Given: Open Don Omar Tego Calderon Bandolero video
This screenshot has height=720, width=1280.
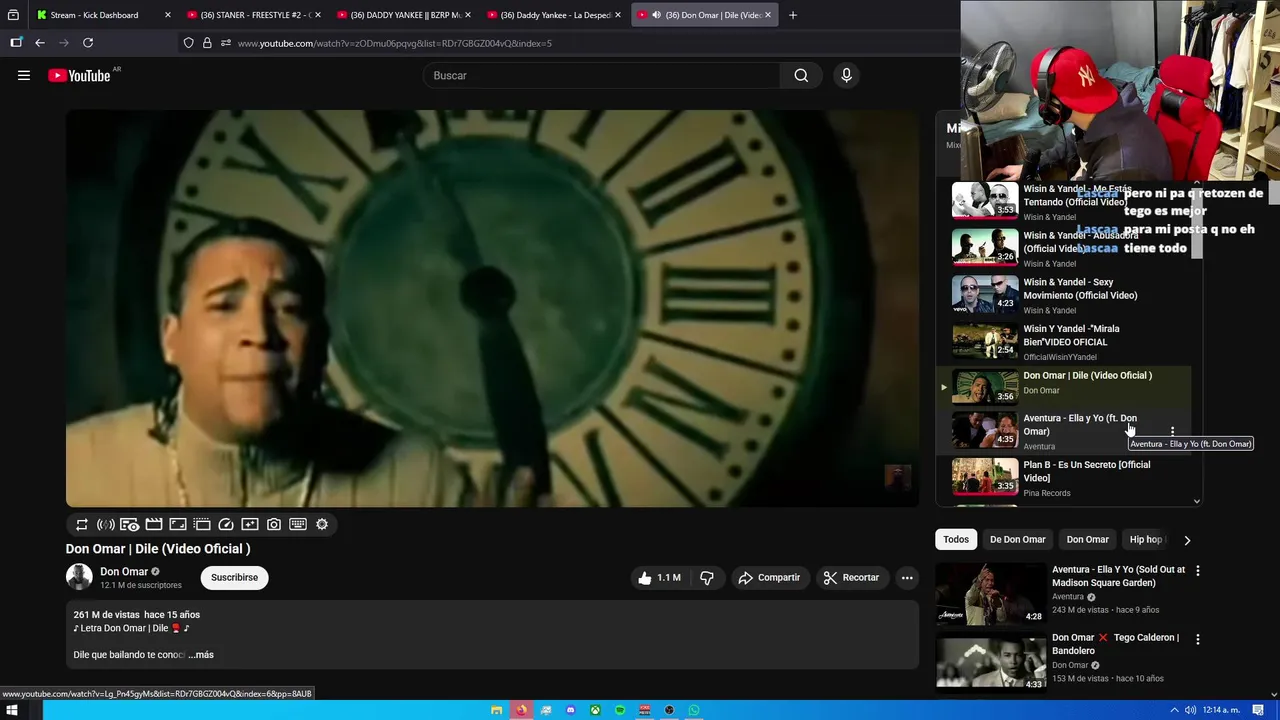Looking at the screenshot, I should click(x=1115, y=644).
